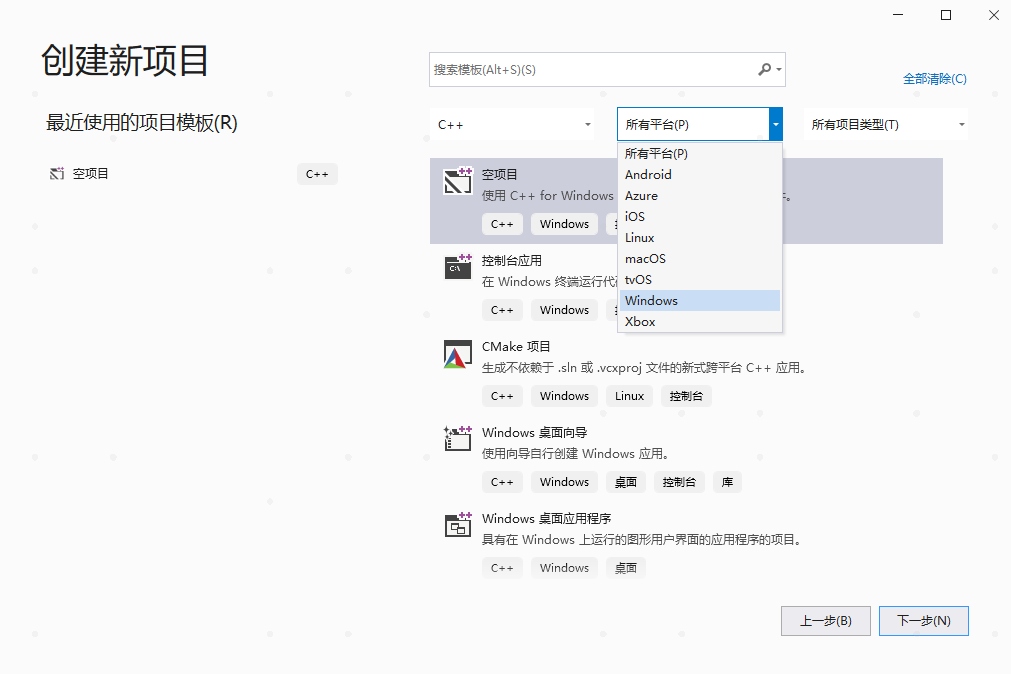Click the 控制台 tag under Windows 桌面向导
The width and height of the screenshot is (1011, 674).
coord(679,482)
